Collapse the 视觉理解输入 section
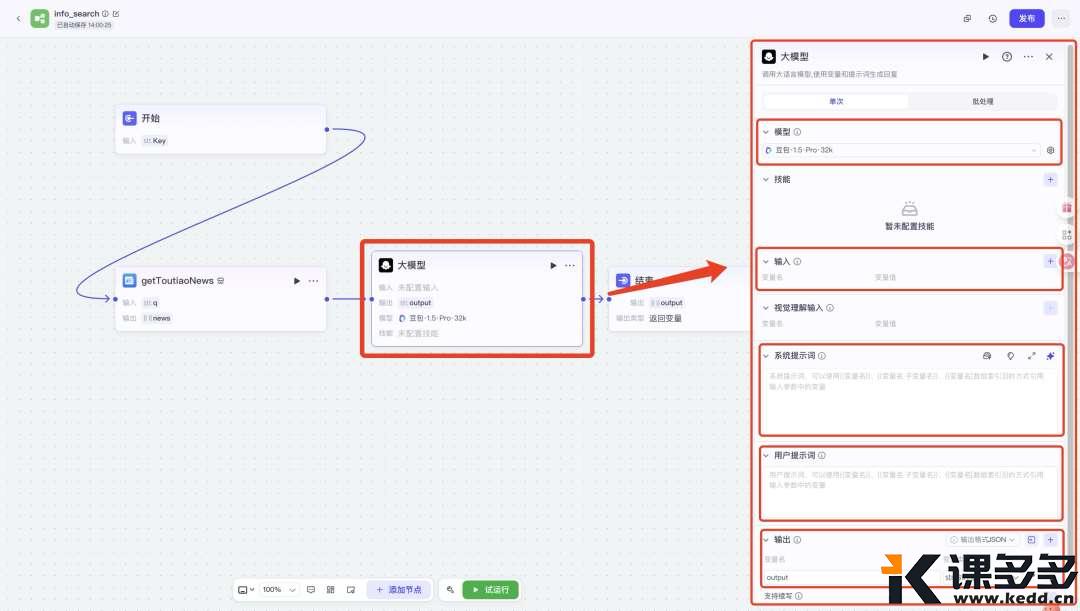This screenshot has height=611, width=1080. [x=766, y=308]
